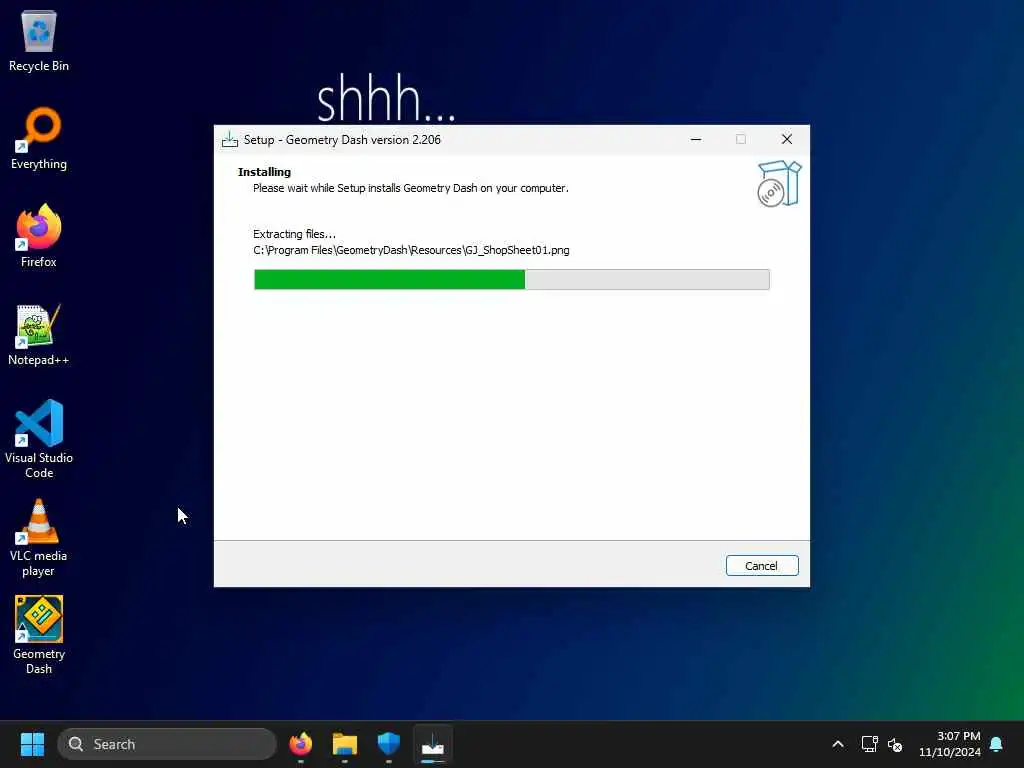The image size is (1024, 768).
Task: Click the Setup window title text
Action: 342,140
